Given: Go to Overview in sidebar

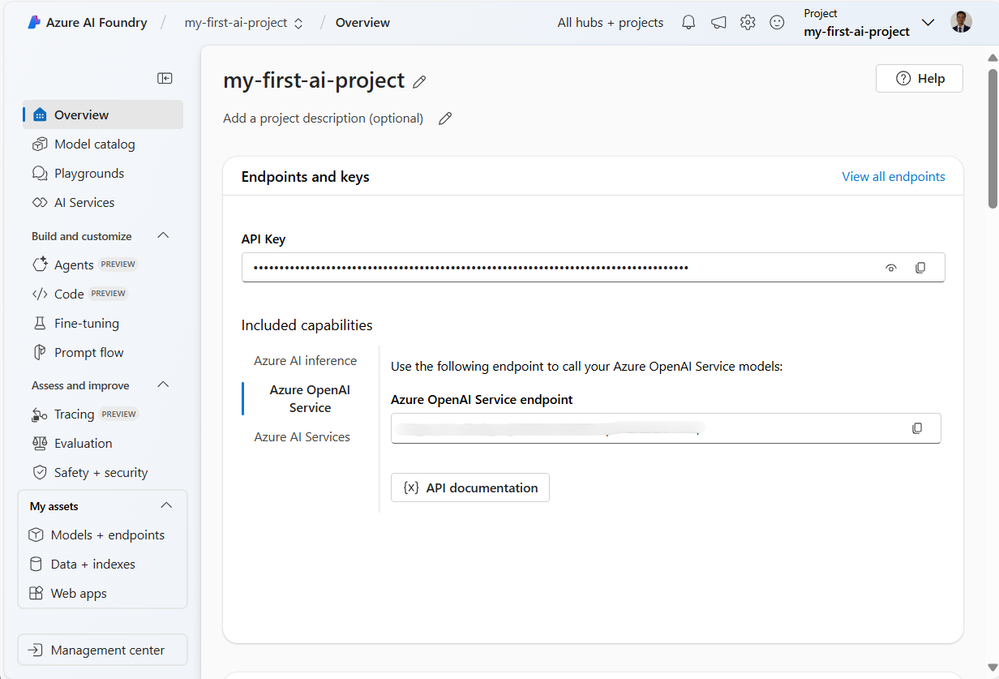Looking at the screenshot, I should pyautogui.click(x=103, y=115).
